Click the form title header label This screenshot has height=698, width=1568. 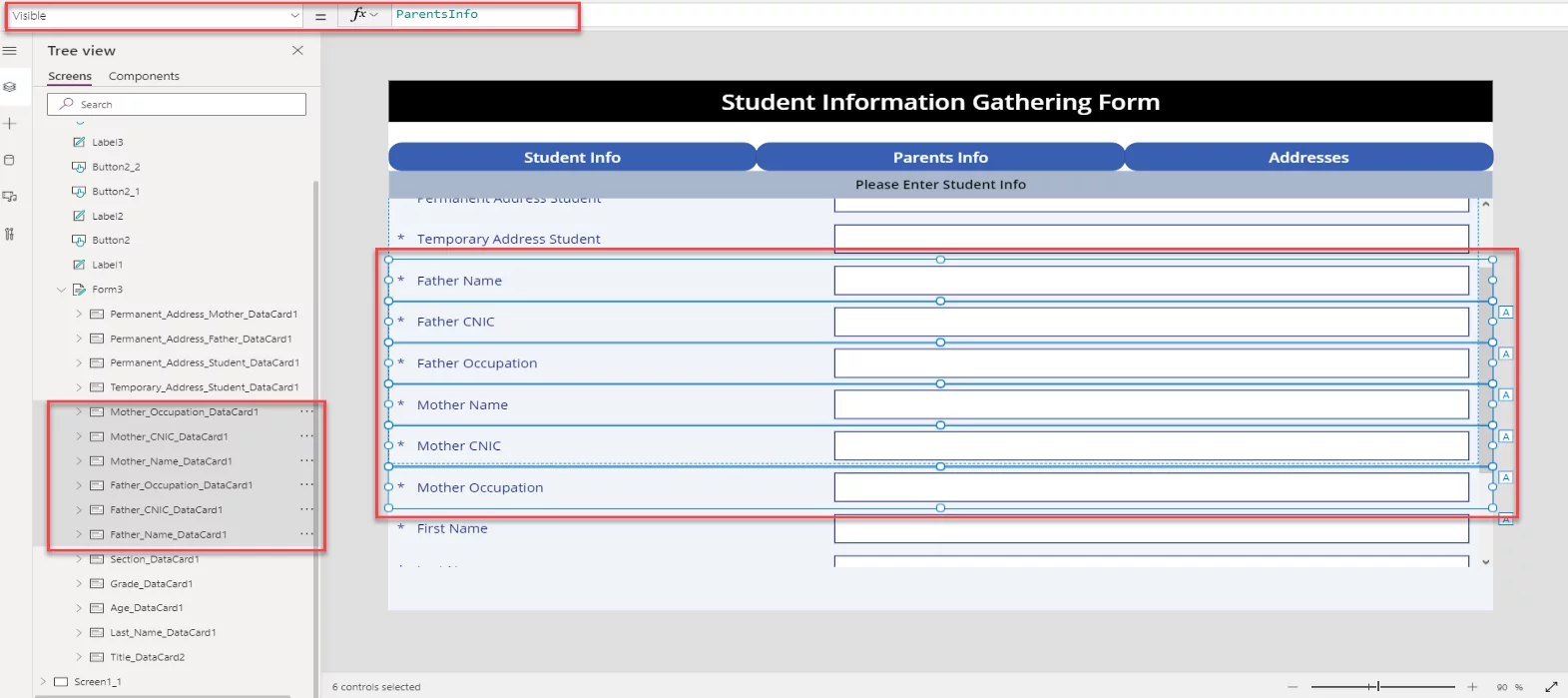pos(940,102)
